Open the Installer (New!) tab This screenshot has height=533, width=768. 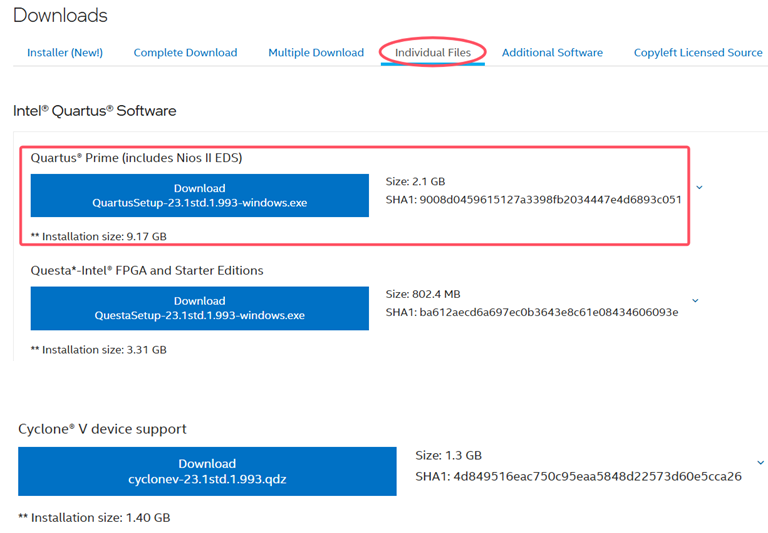coord(65,52)
